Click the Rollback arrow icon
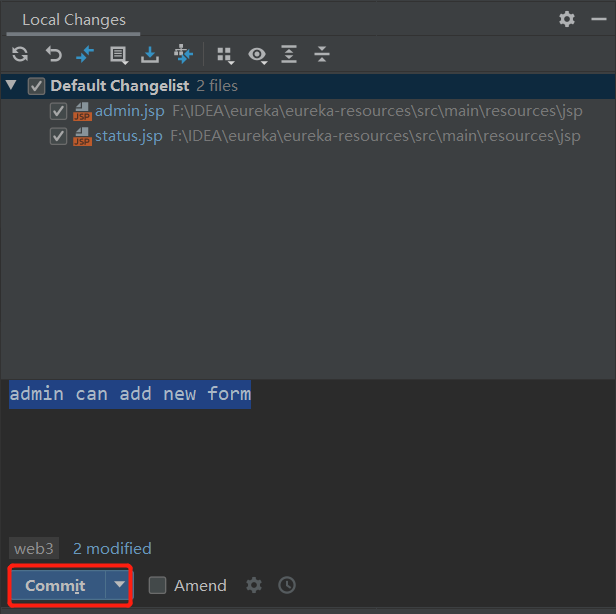The width and height of the screenshot is (616, 614). (53, 54)
